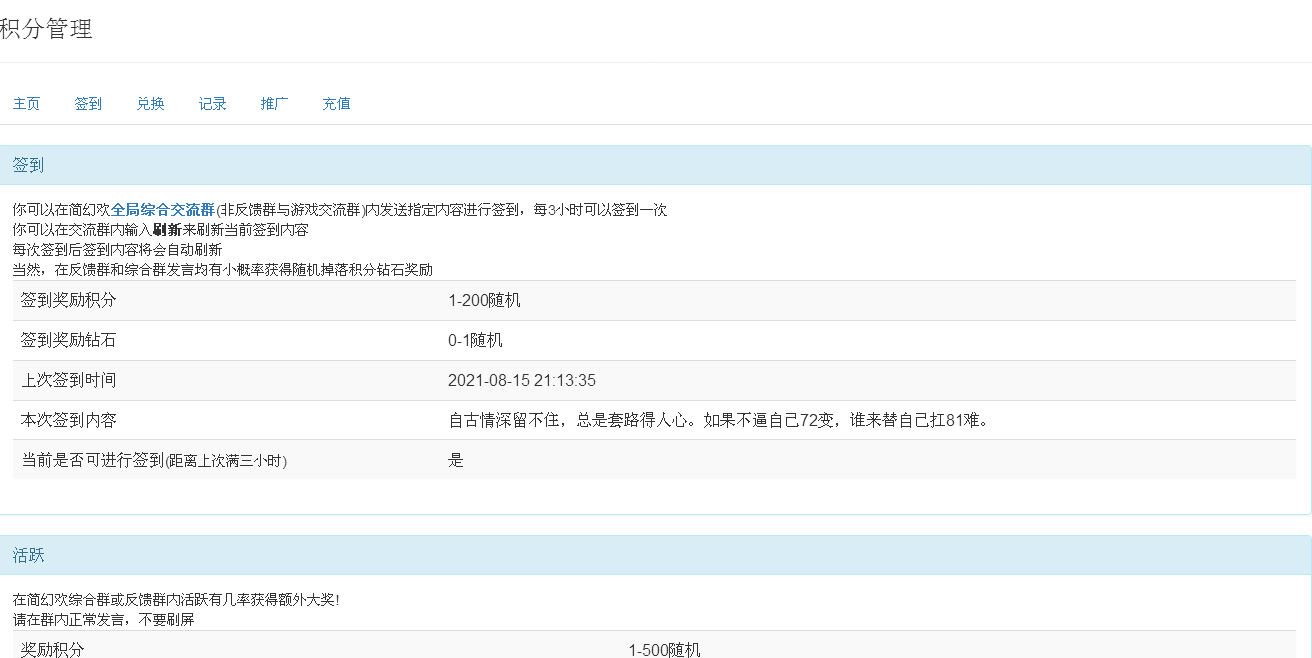Viewport: 1312px width, 658px height.
Task: Click the 奖励积分 row label
Action: [52, 650]
